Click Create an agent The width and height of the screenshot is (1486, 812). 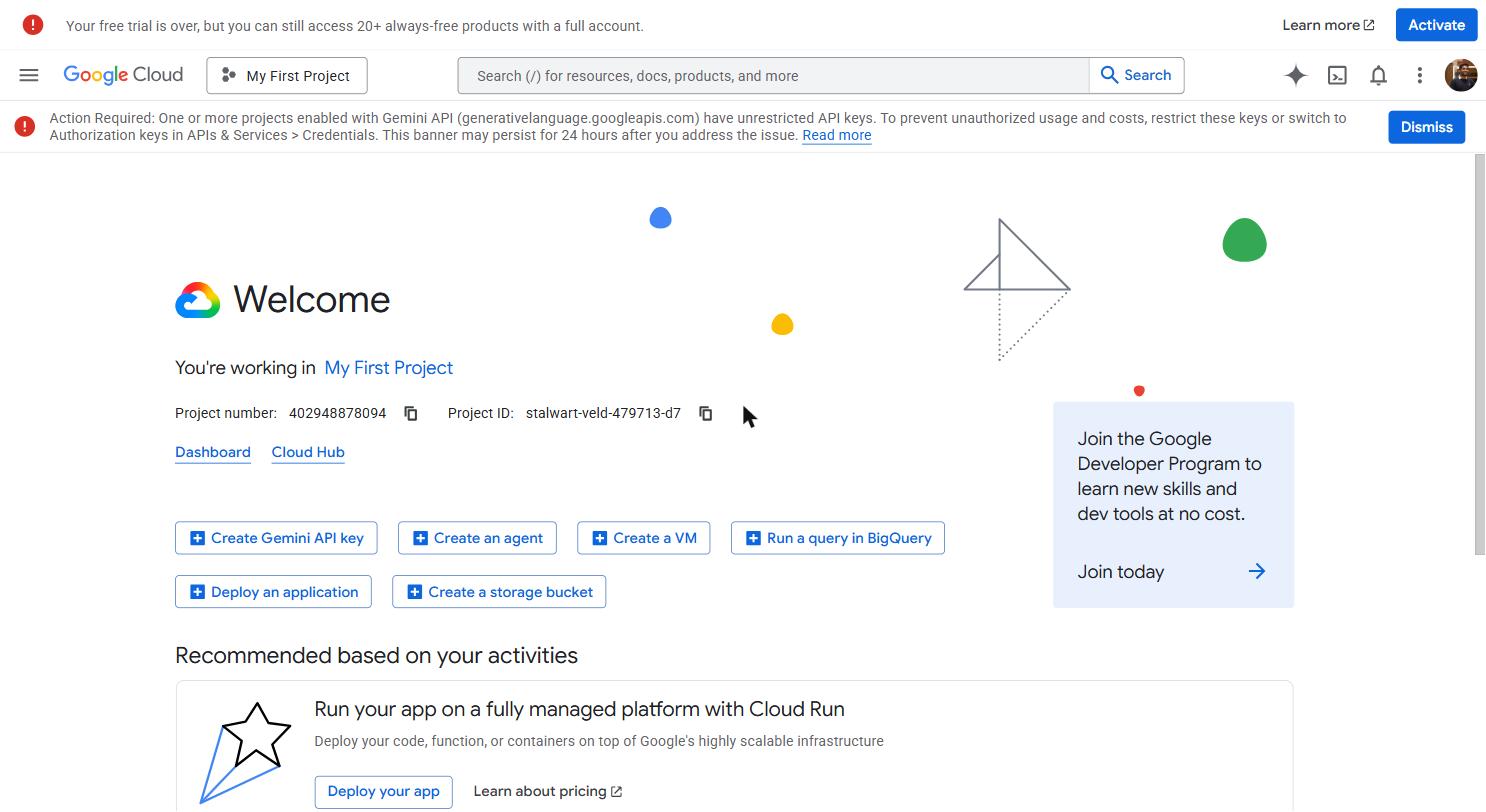tap(477, 538)
